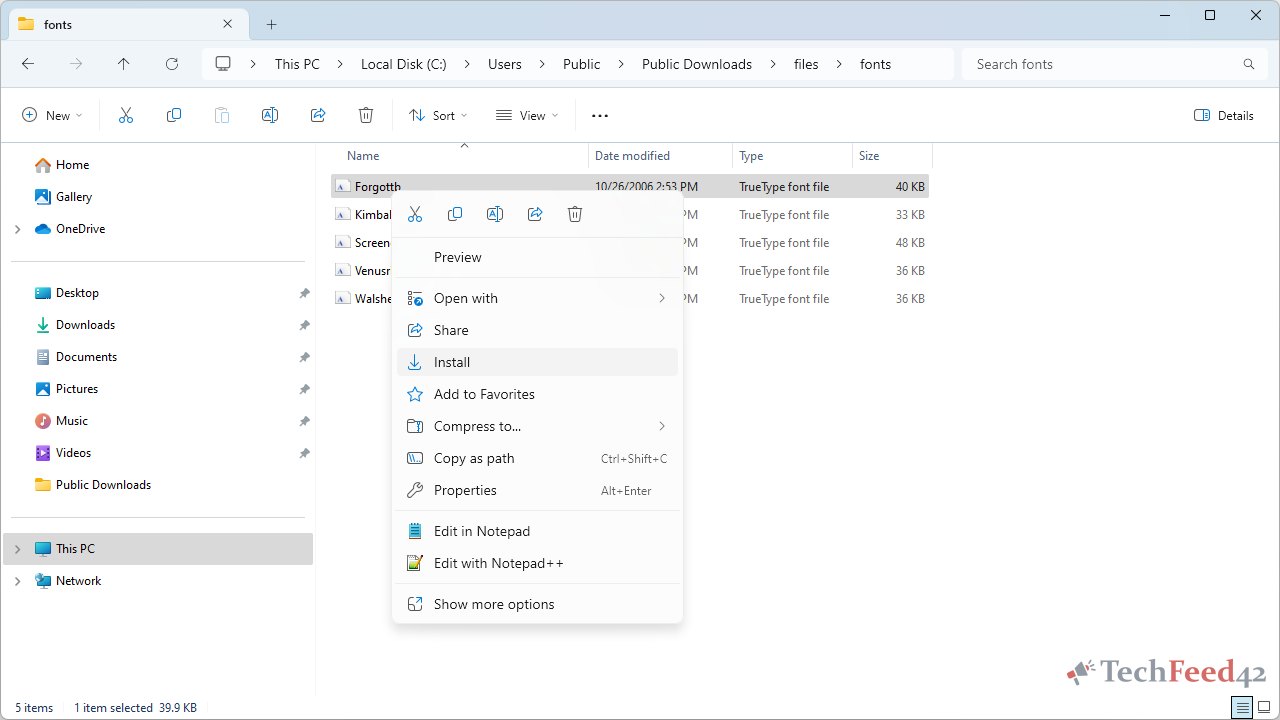Click the chevron after Public Downloads in address bar
Screen dimensions: 1280x720
(773, 64)
